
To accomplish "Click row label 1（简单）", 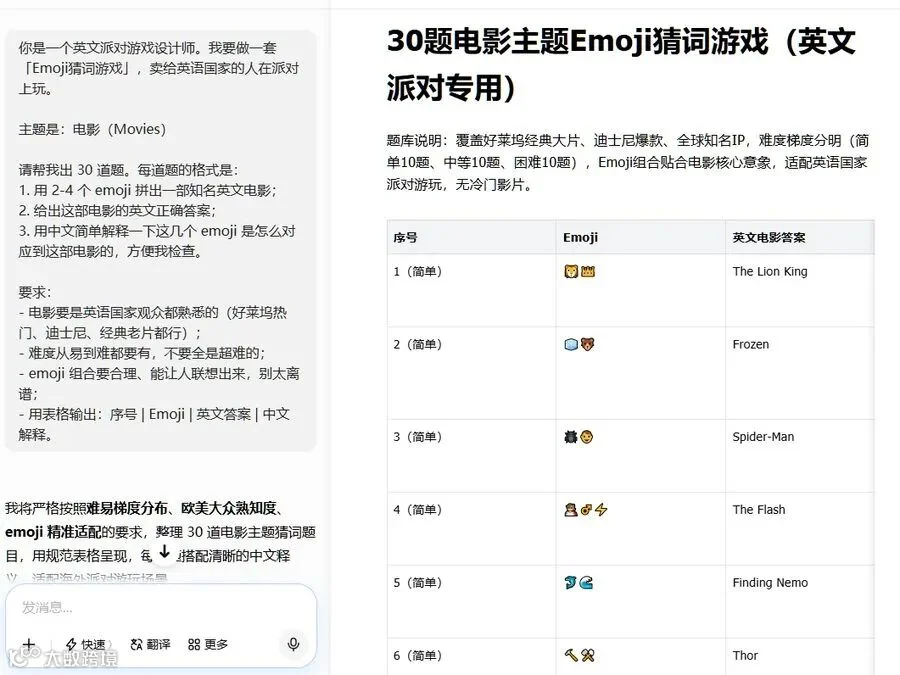I will 418,271.
